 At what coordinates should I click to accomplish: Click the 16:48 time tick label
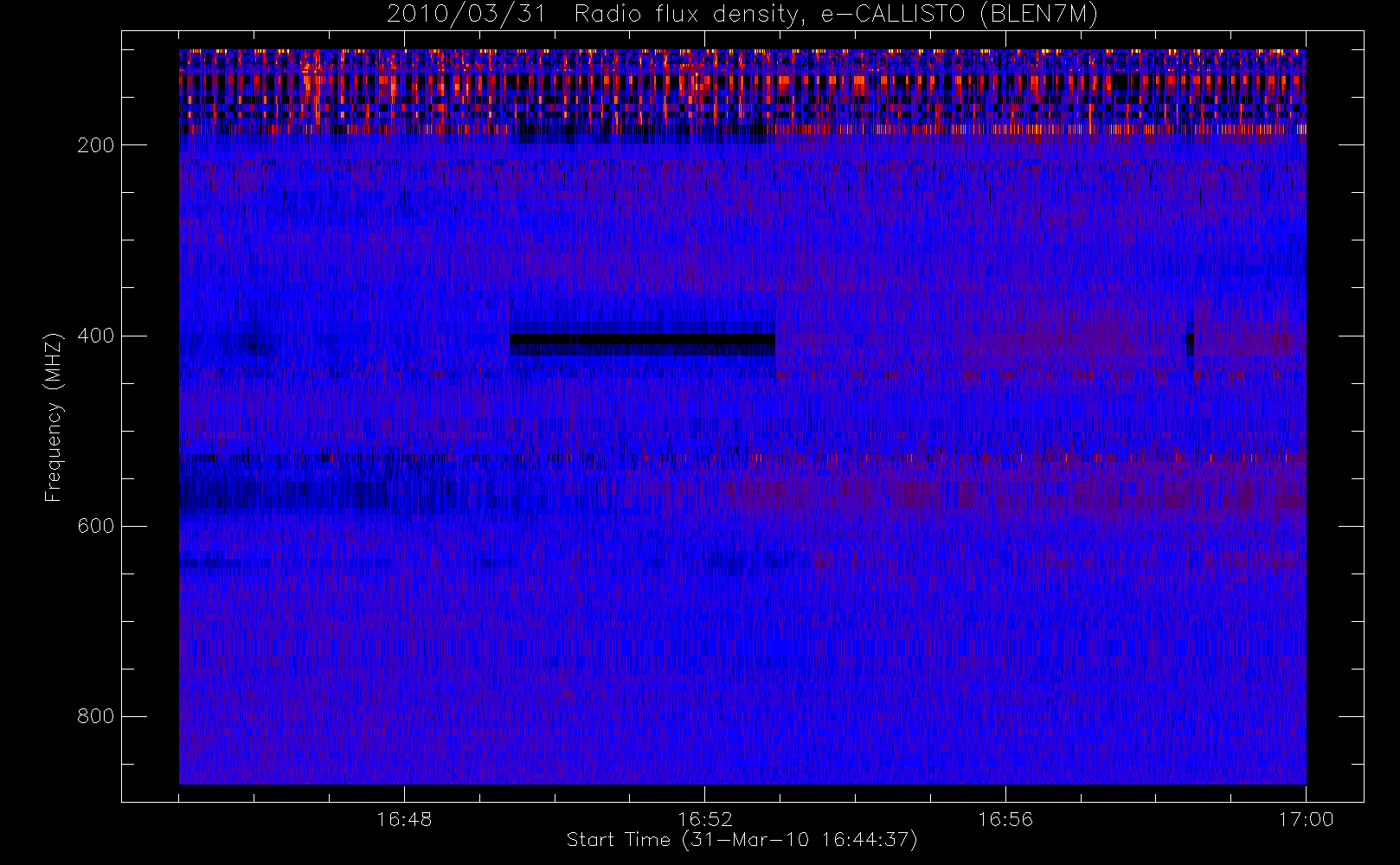point(404,819)
